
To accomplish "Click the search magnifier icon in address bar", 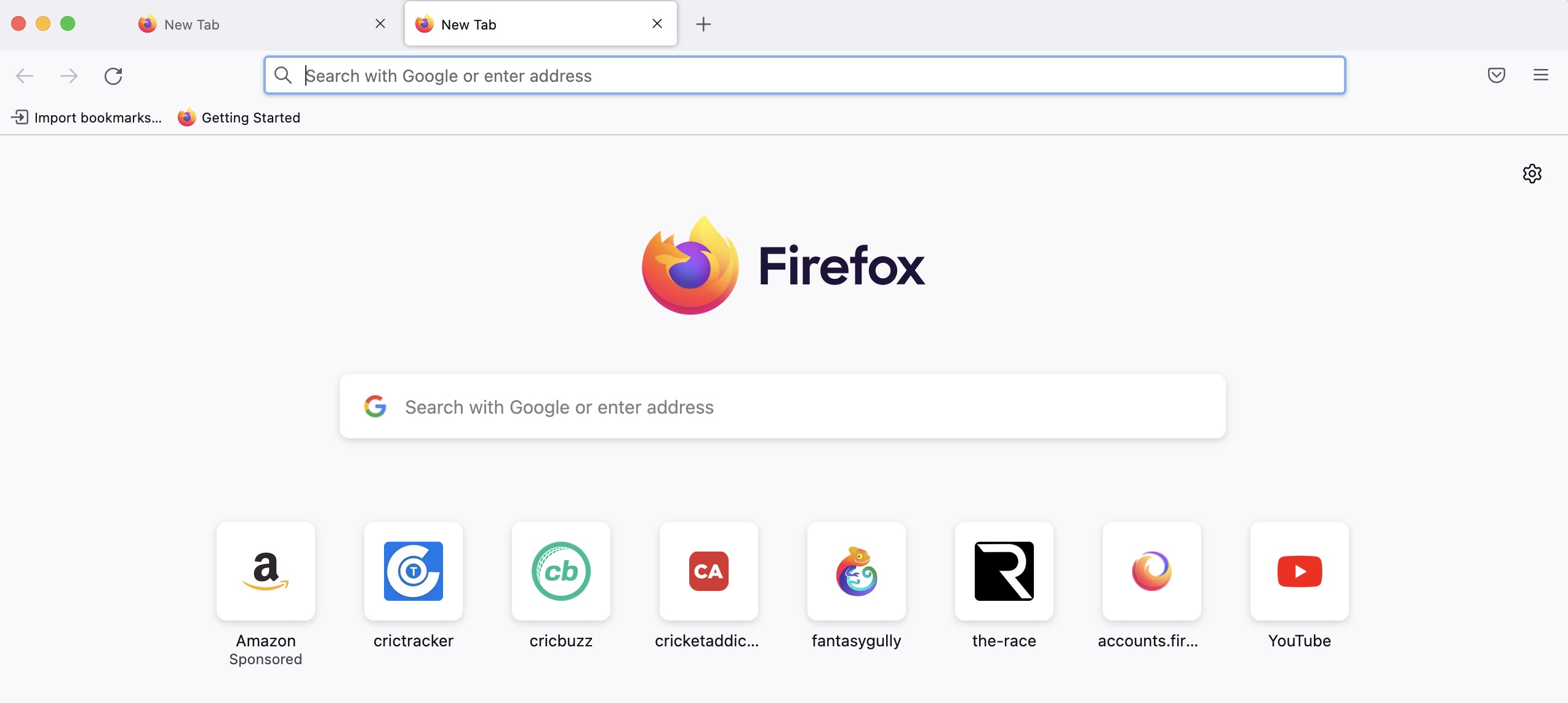I will tap(283, 75).
